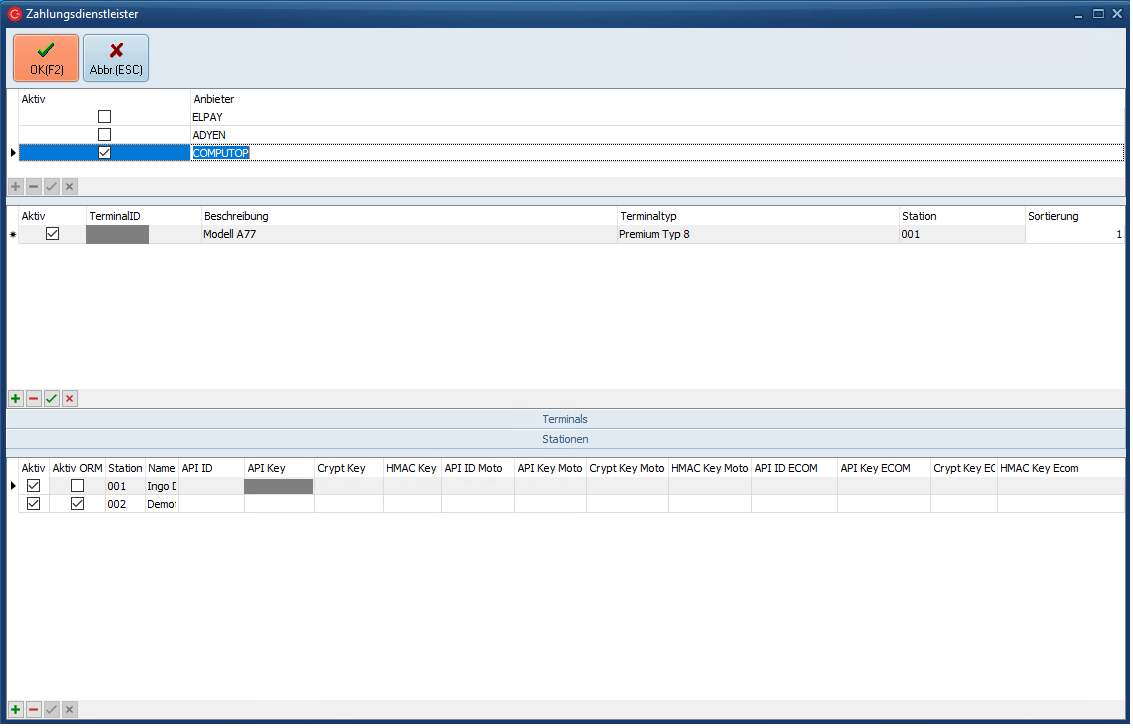Collapse the Terminals section bar
This screenshot has height=728, width=1133.
[x=565, y=419]
